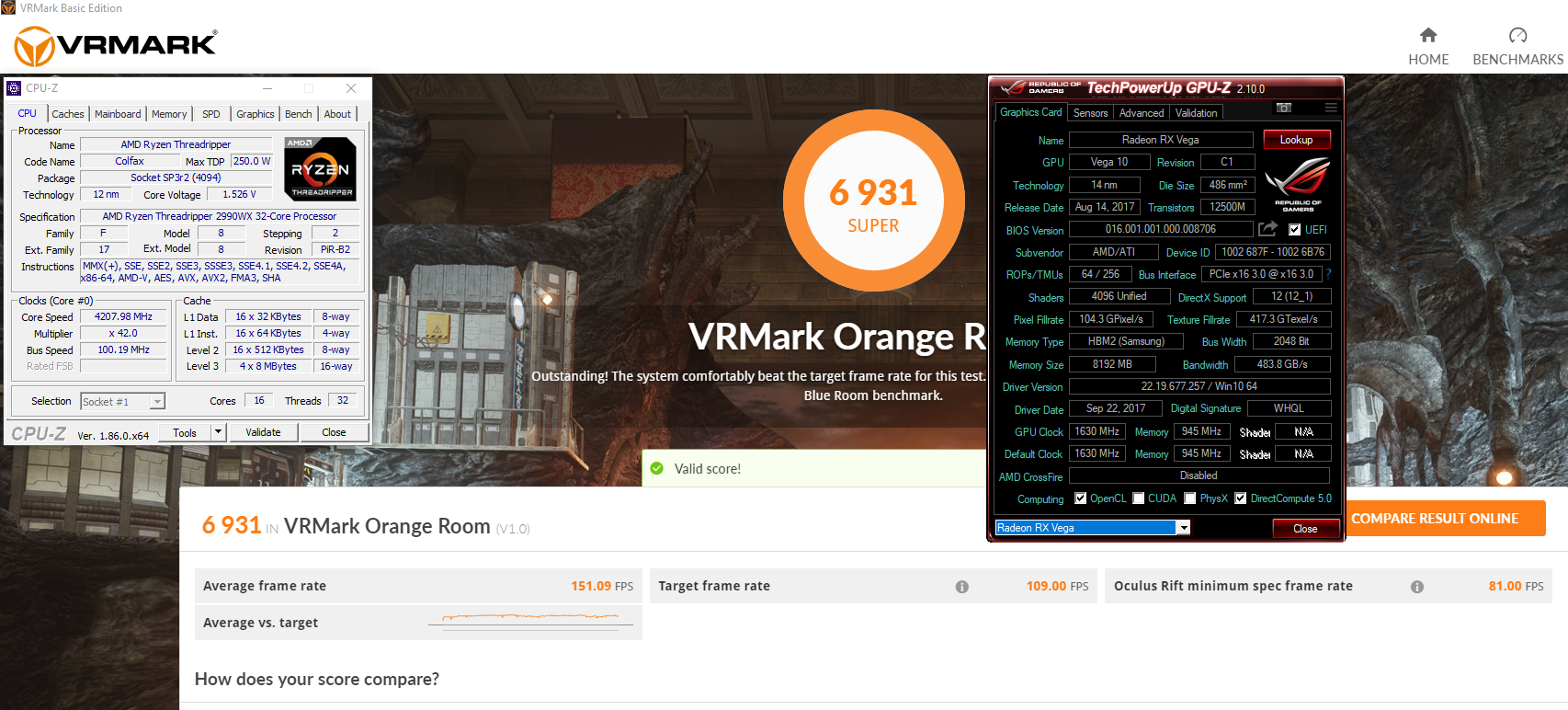Switch to the Sensors tab in GPU-Z
The image size is (1568, 710).
[x=1091, y=113]
